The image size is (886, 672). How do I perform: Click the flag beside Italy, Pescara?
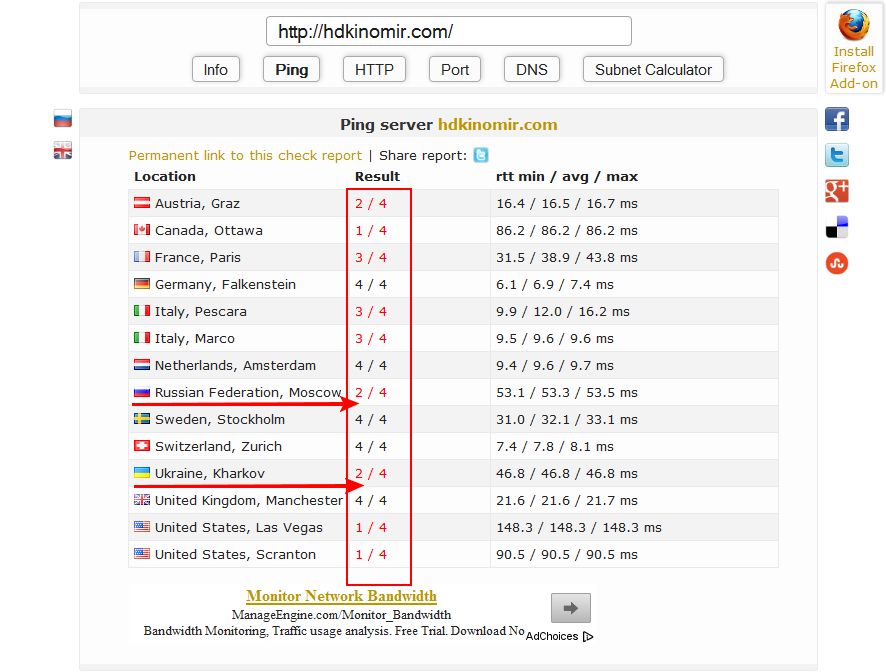(x=142, y=311)
